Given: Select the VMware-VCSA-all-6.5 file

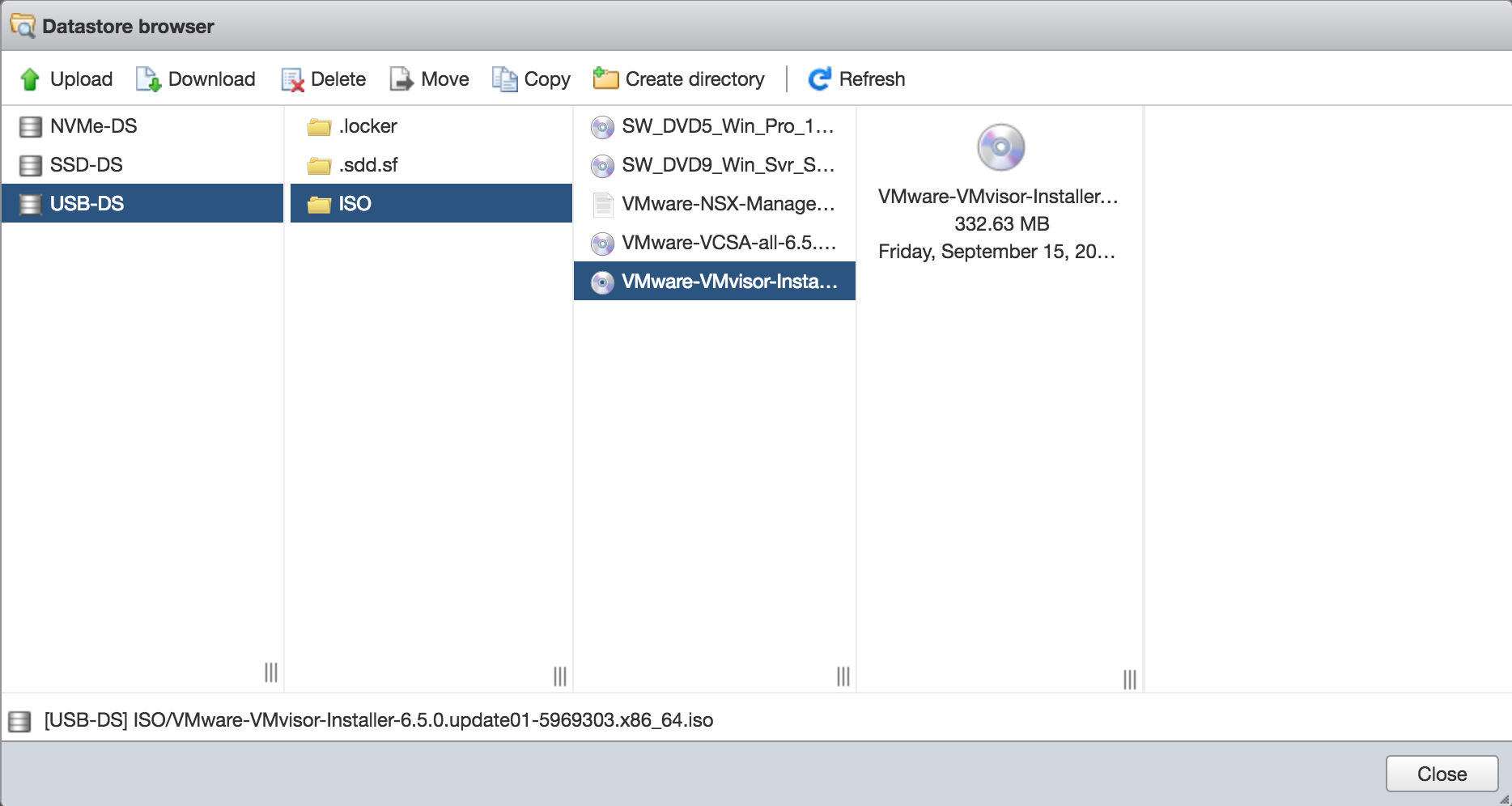Looking at the screenshot, I should 715,243.
